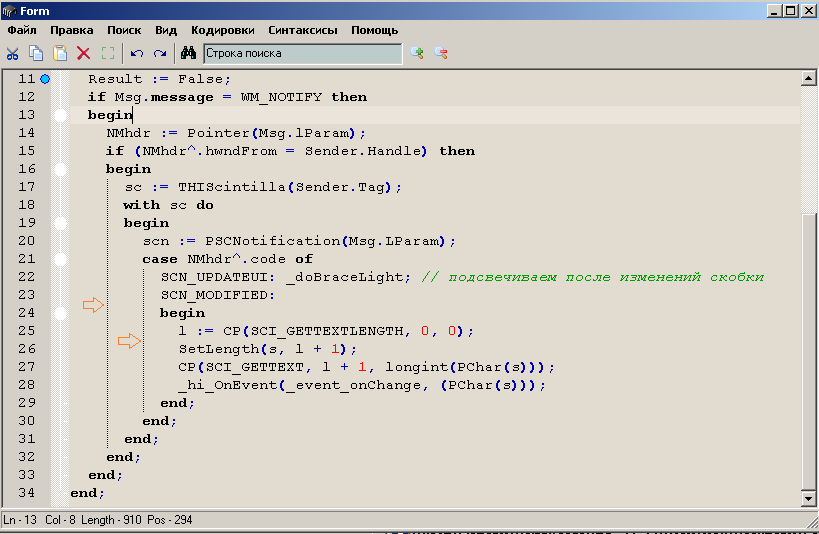Toggle the blue bookmark on line 11
This screenshot has height=534, width=819.
click(45, 78)
